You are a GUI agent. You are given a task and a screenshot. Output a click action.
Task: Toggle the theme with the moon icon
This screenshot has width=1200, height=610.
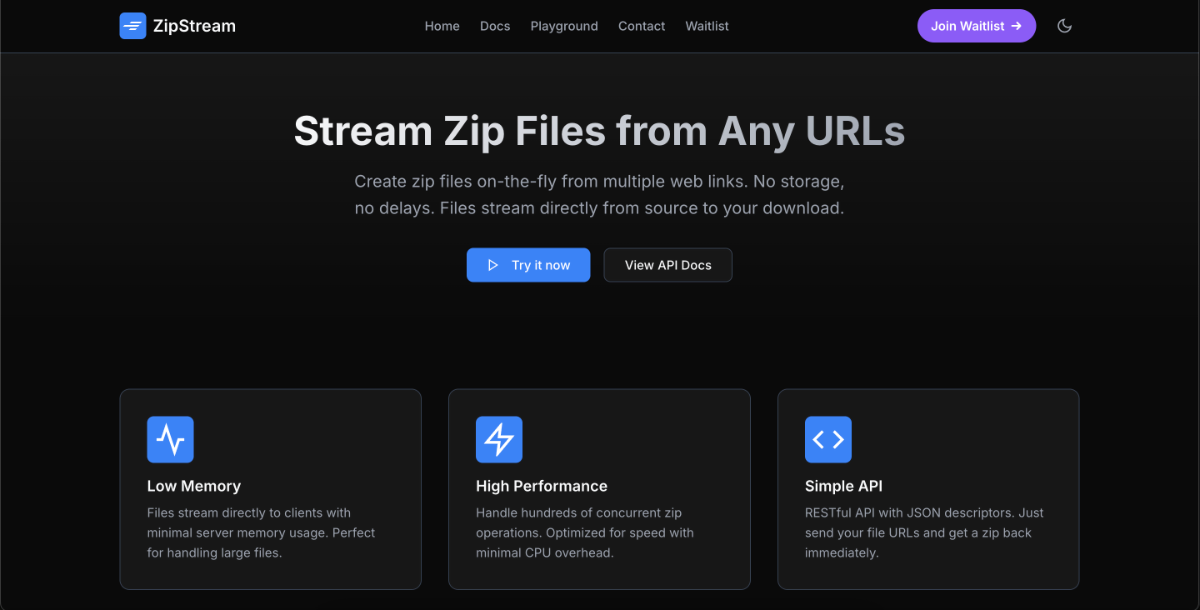pyautogui.click(x=1064, y=26)
